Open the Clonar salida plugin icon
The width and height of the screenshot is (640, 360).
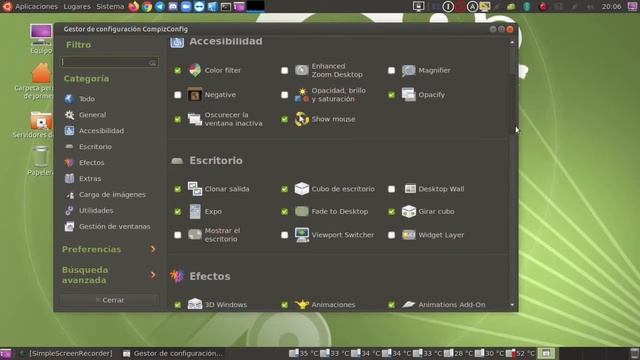(195, 189)
